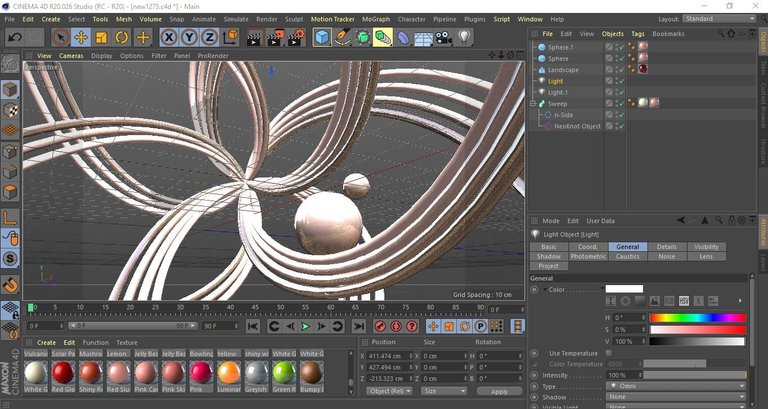768x409 pixels.
Task: Open the Cameras menu in the viewport
Action: click(71, 56)
